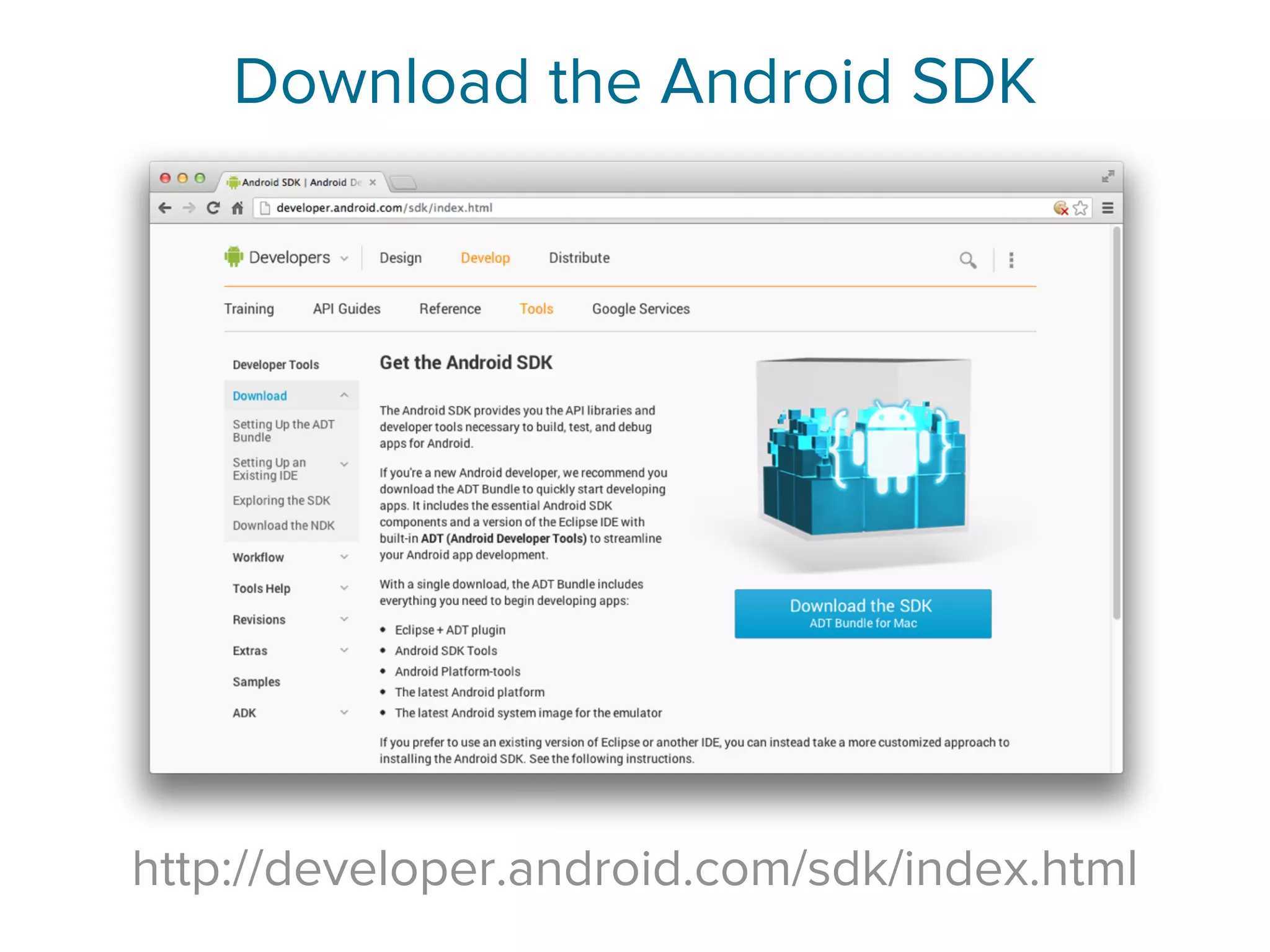The width and height of the screenshot is (1270, 952).
Task: Click the Developers site title
Action: (290, 257)
